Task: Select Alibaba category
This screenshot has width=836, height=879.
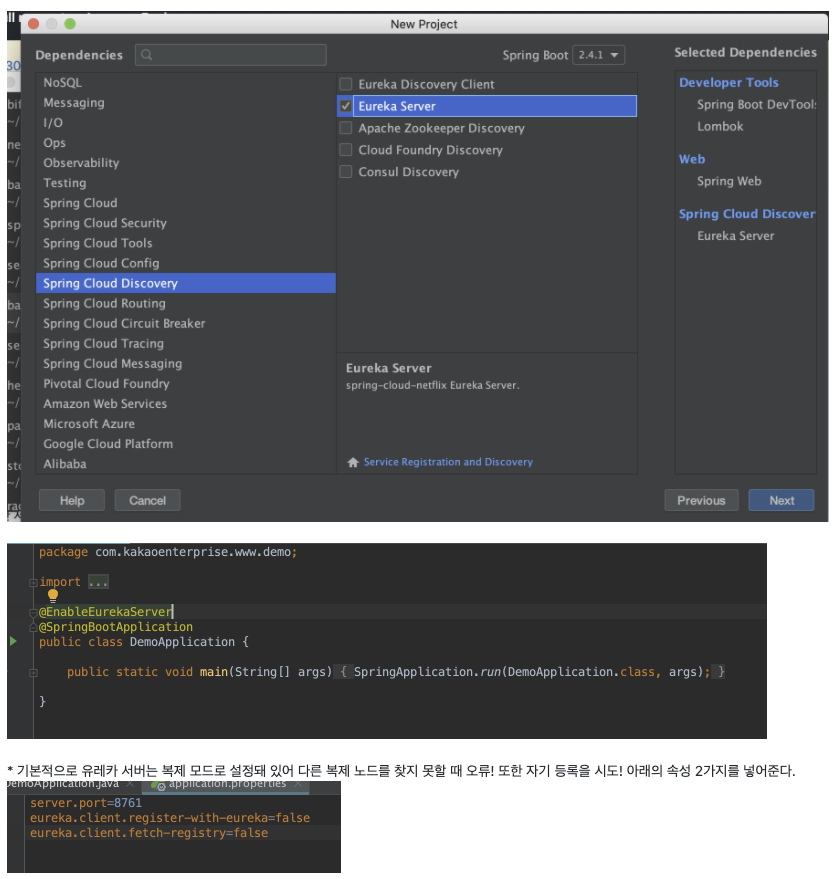Action: click(186, 464)
